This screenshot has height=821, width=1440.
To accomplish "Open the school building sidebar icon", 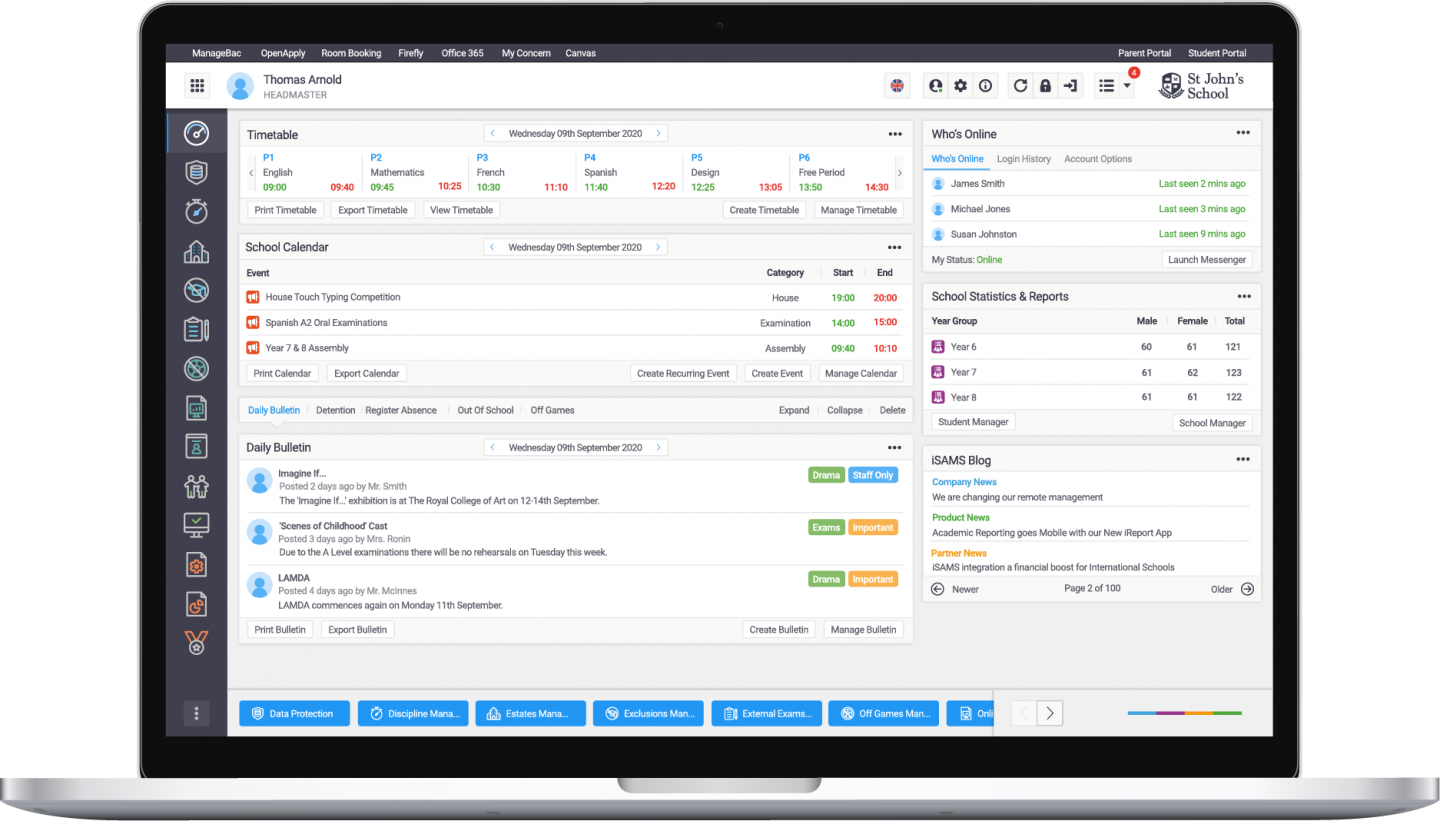I will [196, 251].
